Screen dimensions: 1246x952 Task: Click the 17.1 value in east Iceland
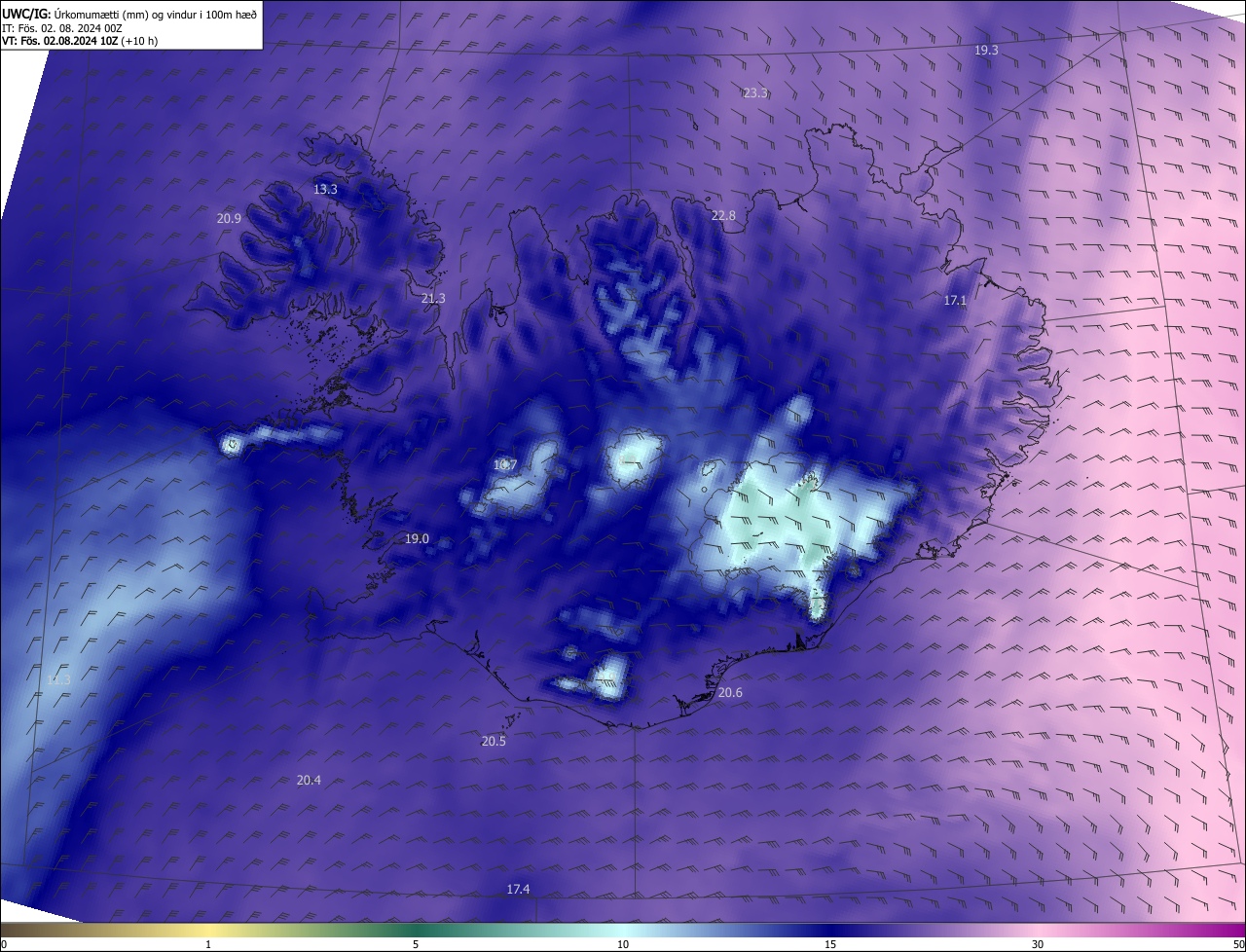(955, 301)
